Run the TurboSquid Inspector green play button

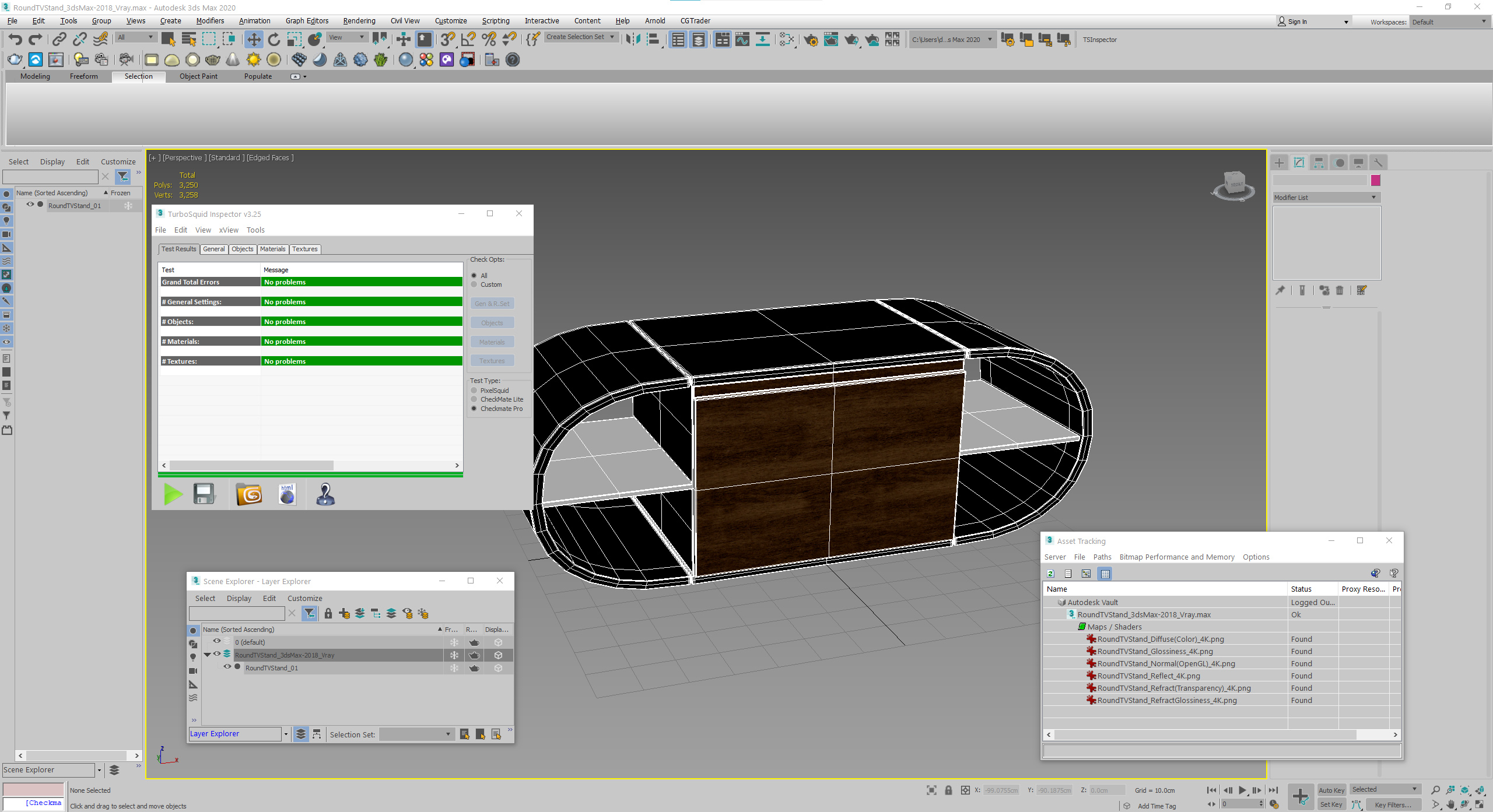coord(173,494)
